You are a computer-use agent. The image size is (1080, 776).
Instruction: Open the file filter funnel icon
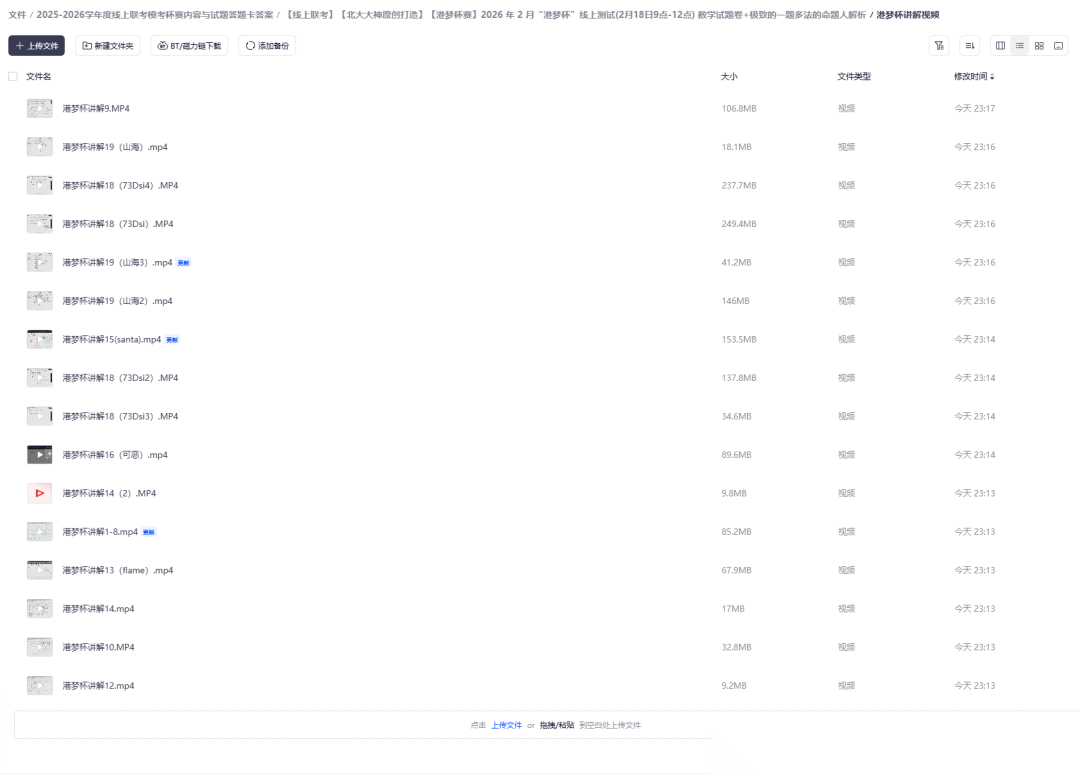[939, 46]
